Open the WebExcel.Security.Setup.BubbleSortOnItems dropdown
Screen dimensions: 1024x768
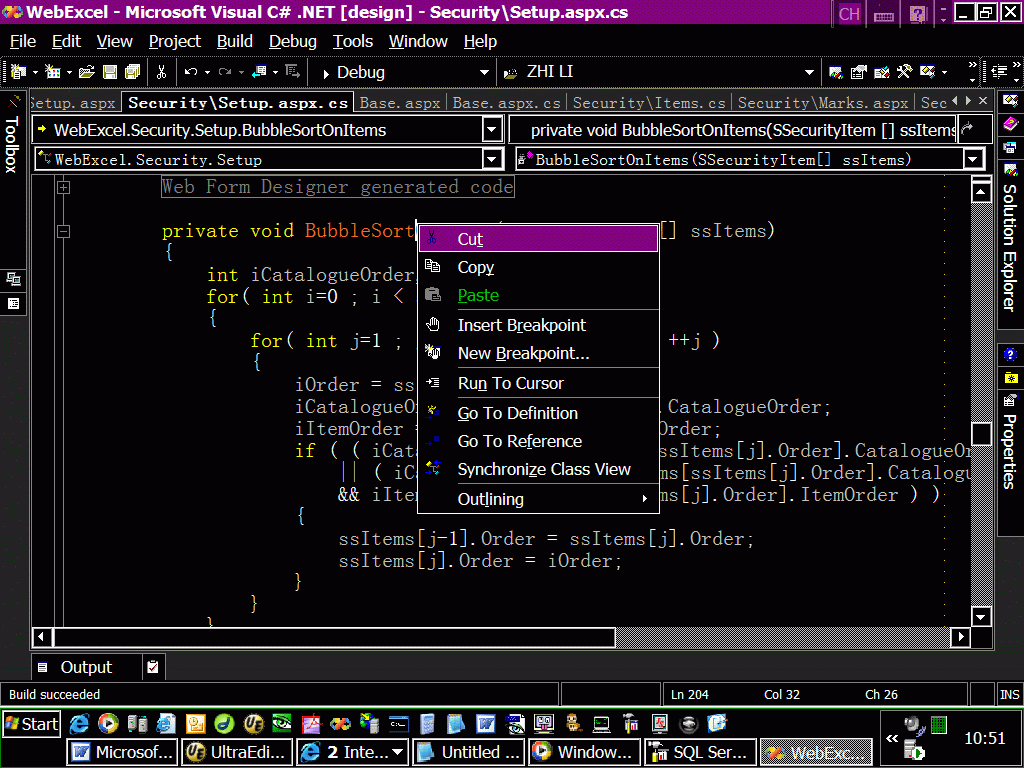pos(492,129)
